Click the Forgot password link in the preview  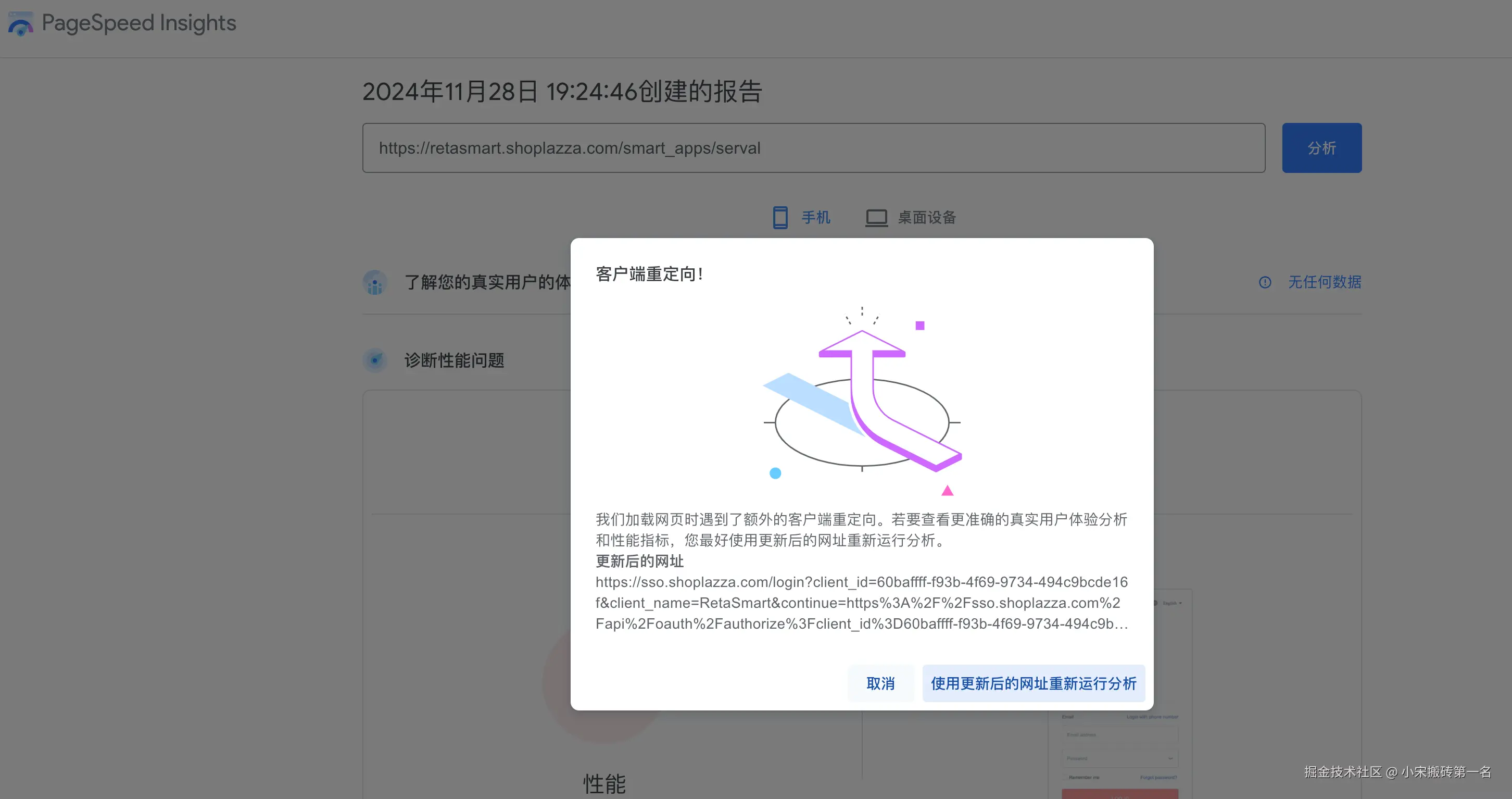1158,777
